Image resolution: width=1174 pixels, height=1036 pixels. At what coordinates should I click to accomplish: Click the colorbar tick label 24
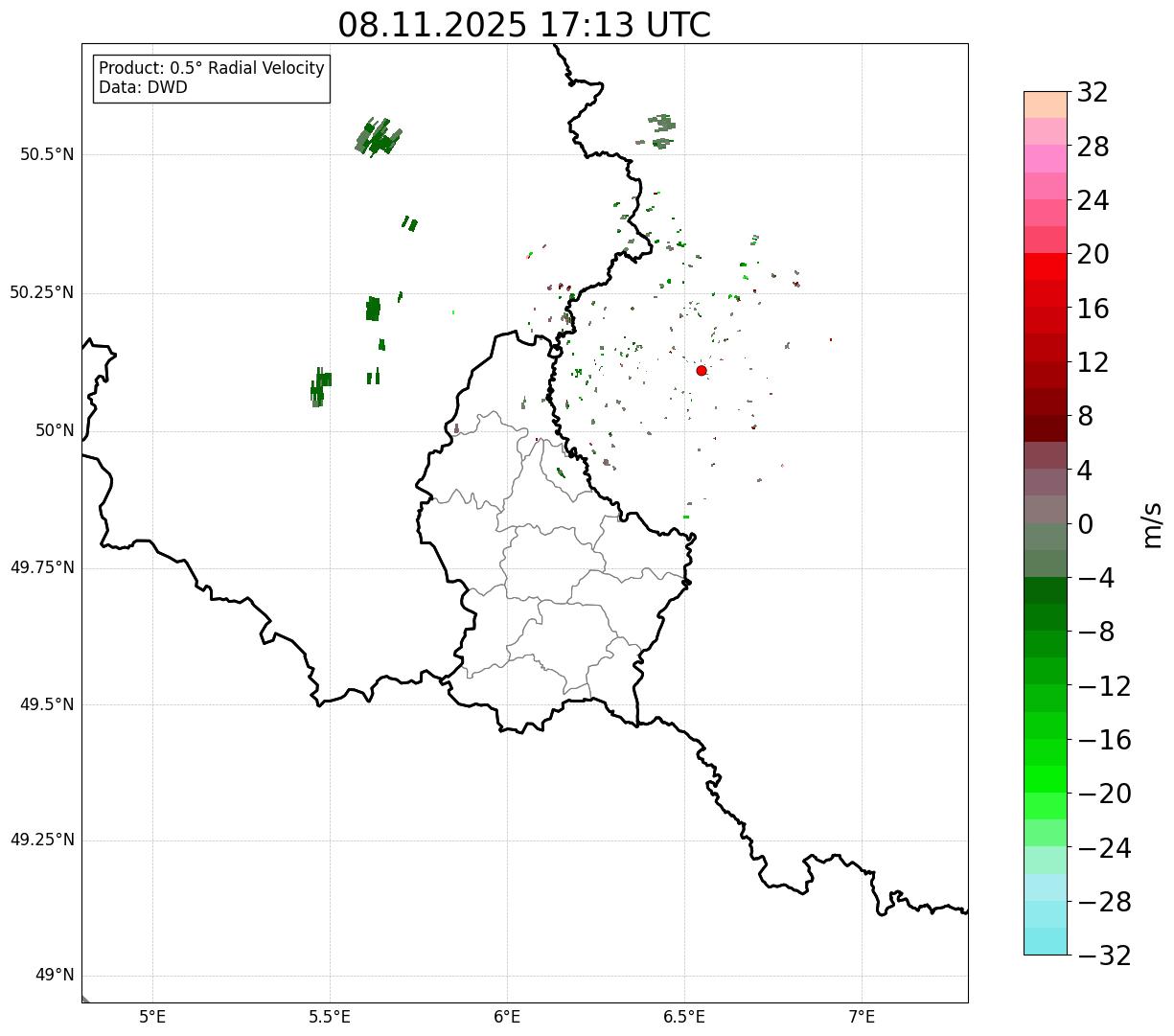[1093, 201]
